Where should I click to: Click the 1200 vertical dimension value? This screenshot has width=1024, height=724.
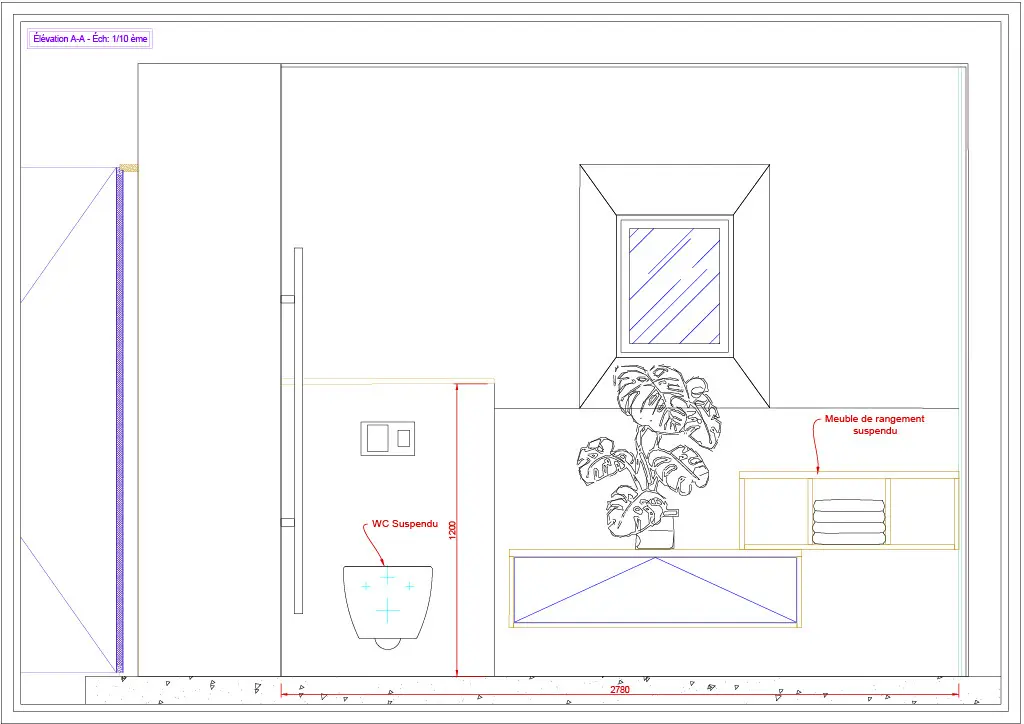pos(453,529)
